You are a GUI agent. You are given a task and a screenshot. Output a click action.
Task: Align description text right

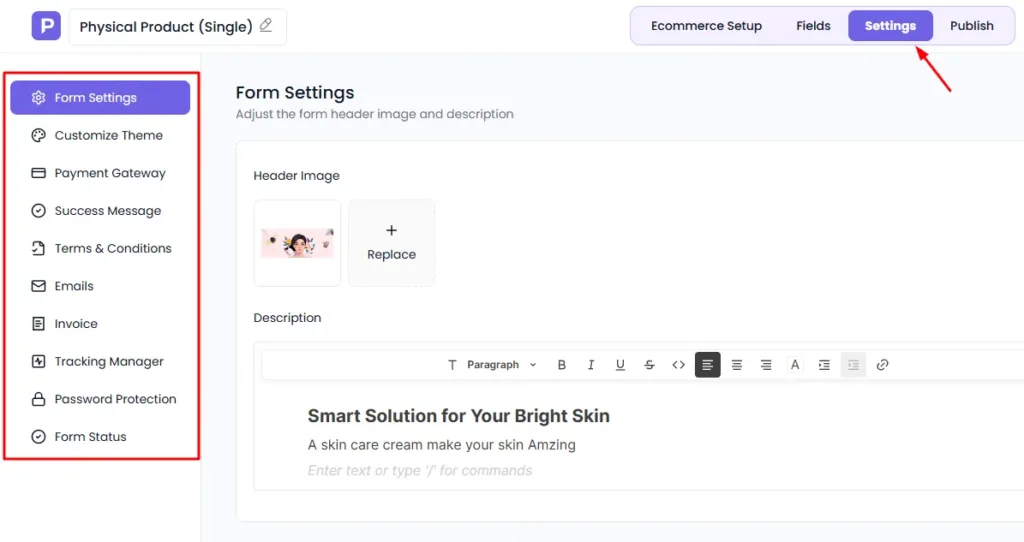tap(766, 365)
